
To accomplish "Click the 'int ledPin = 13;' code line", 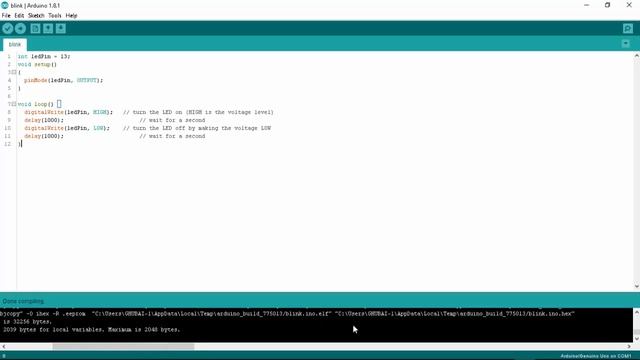I will [x=44, y=56].
